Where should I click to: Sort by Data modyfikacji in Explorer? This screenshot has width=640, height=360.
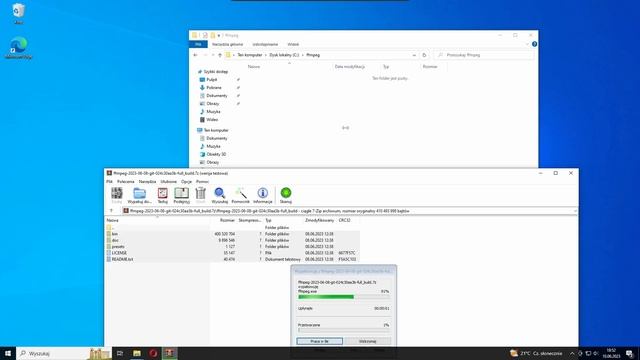pyautogui.click(x=350, y=67)
